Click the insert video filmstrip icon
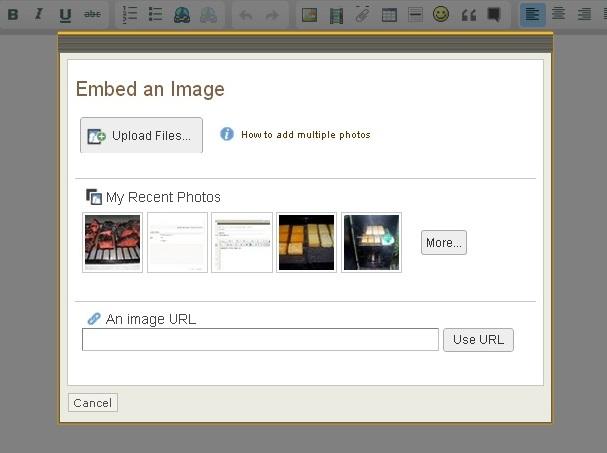Viewport: 607px width, 453px height. click(336, 14)
